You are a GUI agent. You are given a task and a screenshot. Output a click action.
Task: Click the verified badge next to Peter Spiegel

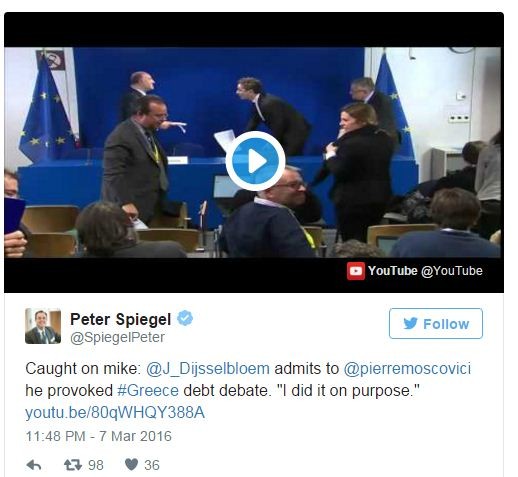tap(185, 318)
